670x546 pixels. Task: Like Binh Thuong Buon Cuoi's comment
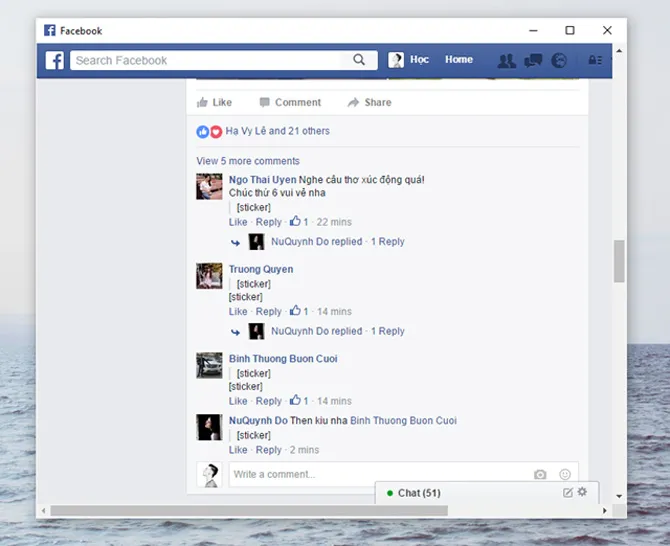238,401
